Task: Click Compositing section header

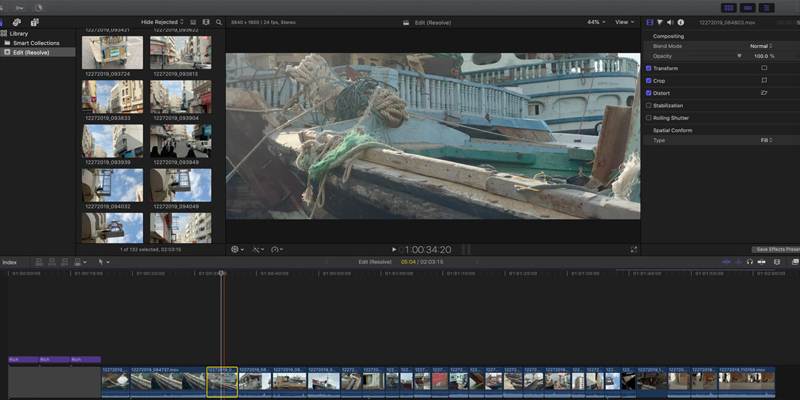Action: click(668, 36)
